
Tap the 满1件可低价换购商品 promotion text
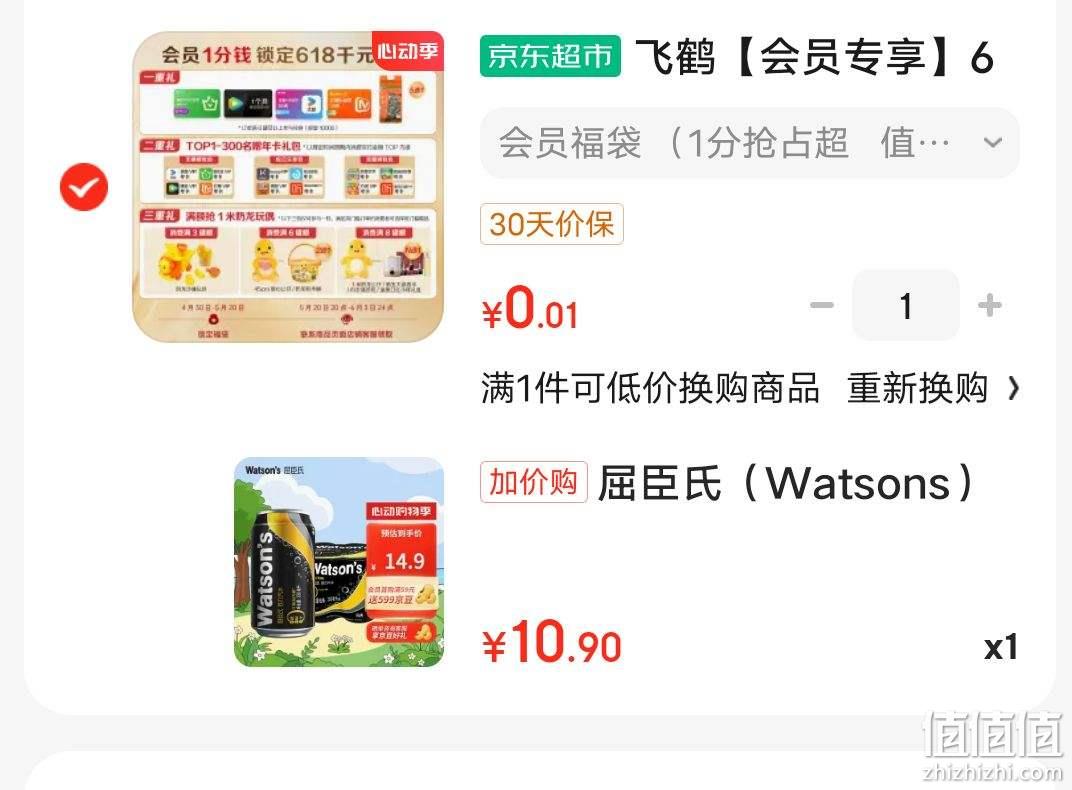pos(650,388)
